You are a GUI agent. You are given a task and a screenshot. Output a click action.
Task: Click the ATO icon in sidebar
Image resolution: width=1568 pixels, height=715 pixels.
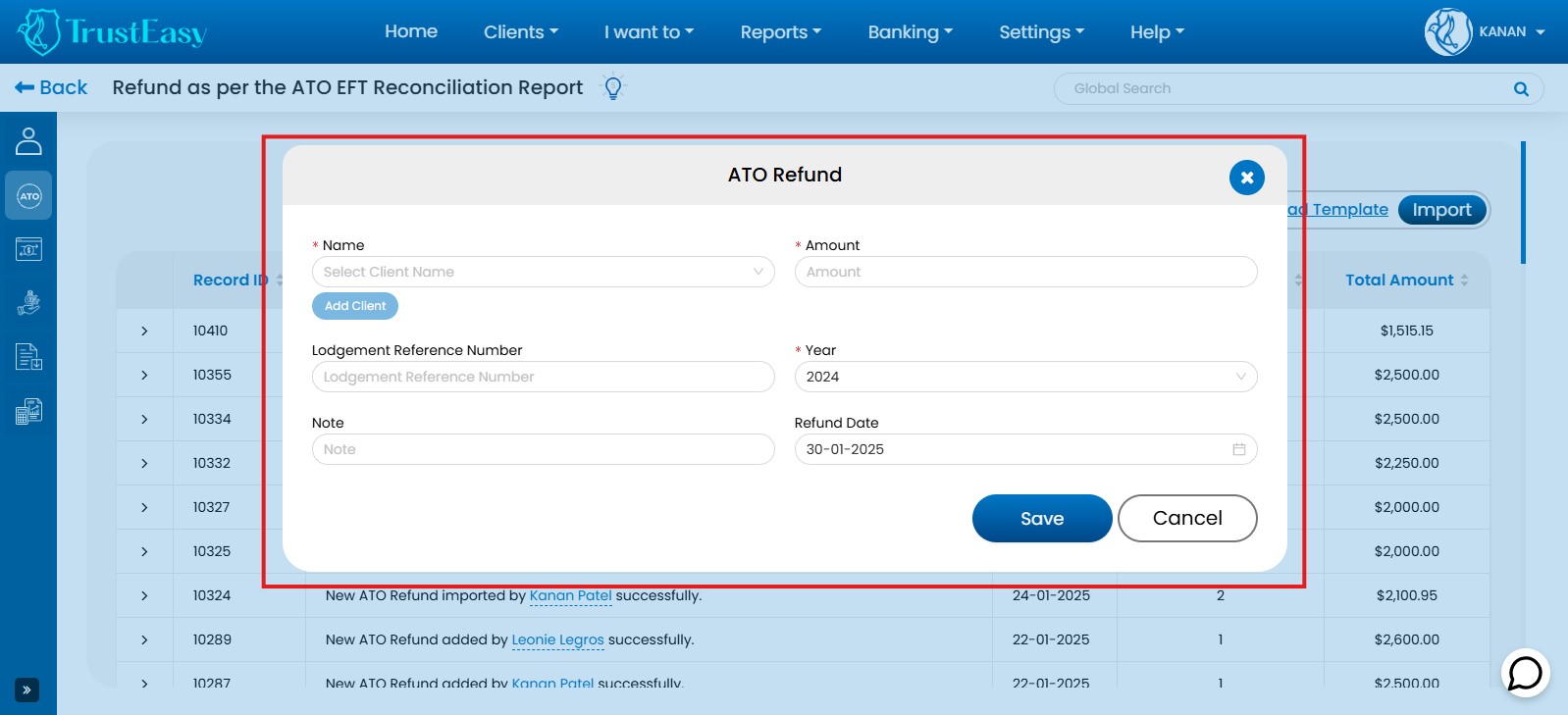[x=29, y=196]
